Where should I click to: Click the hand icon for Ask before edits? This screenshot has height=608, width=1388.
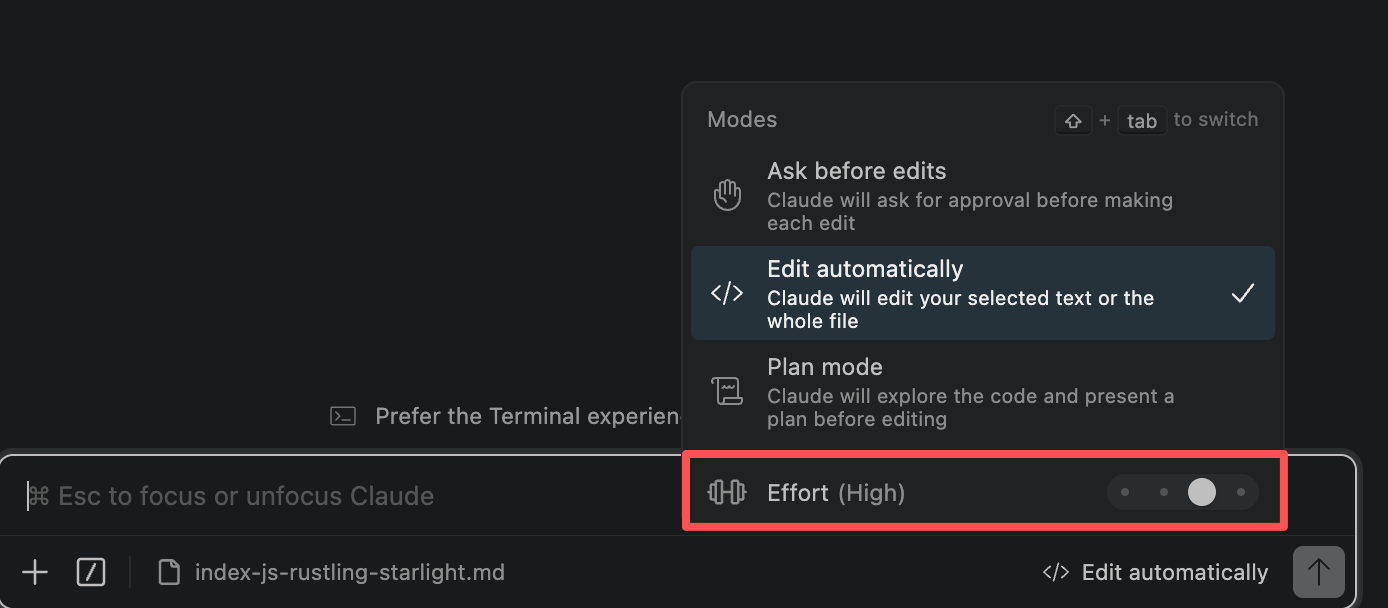coord(727,195)
